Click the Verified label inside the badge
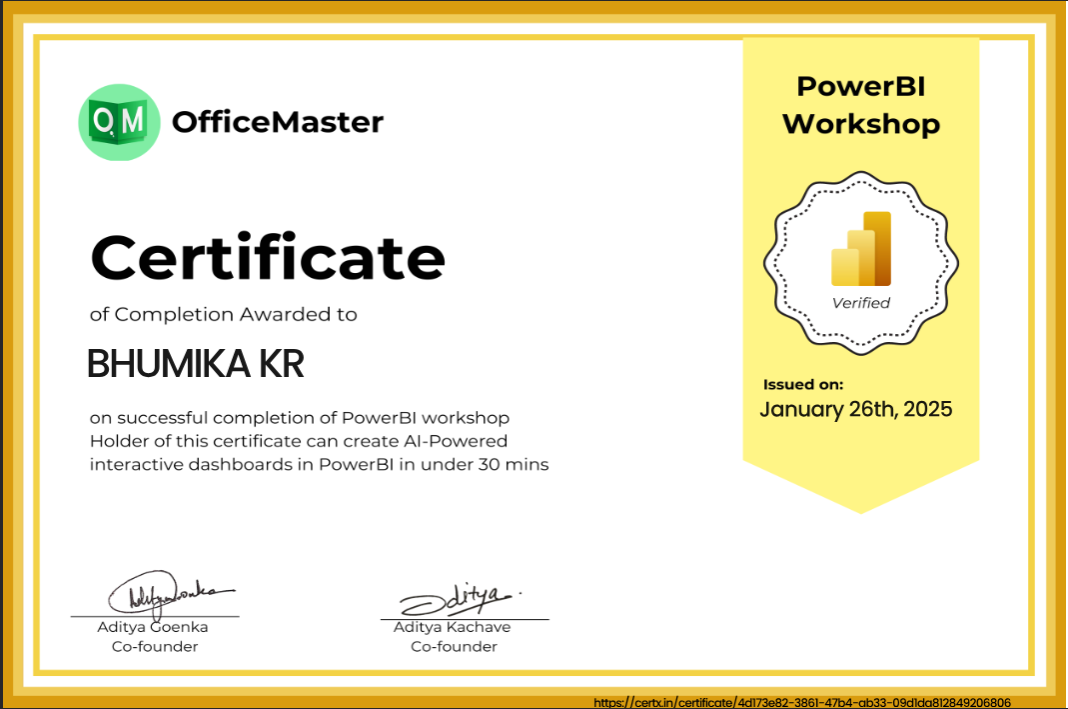 point(861,303)
